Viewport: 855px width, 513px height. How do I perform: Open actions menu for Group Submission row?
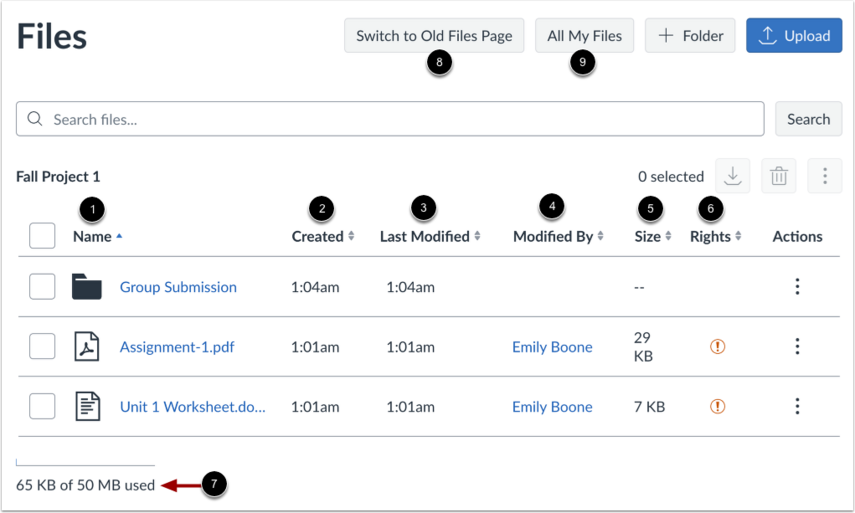(x=797, y=286)
